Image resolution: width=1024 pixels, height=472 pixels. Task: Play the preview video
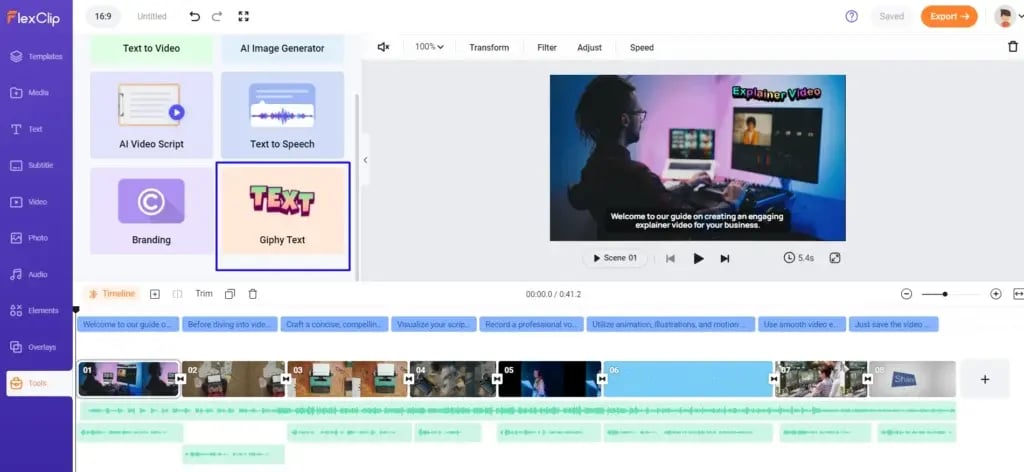click(x=698, y=258)
